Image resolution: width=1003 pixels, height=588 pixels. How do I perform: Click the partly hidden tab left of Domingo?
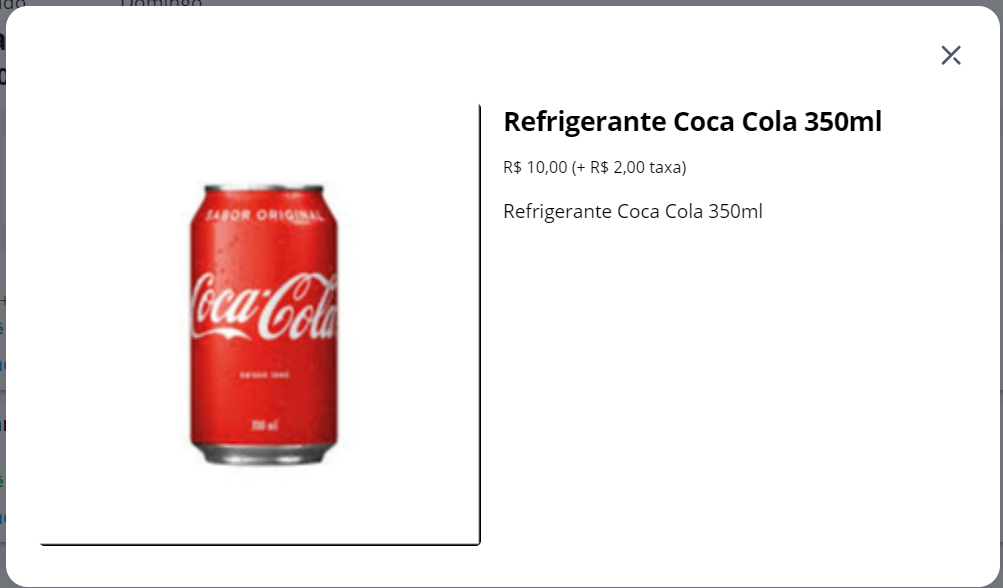point(13,3)
